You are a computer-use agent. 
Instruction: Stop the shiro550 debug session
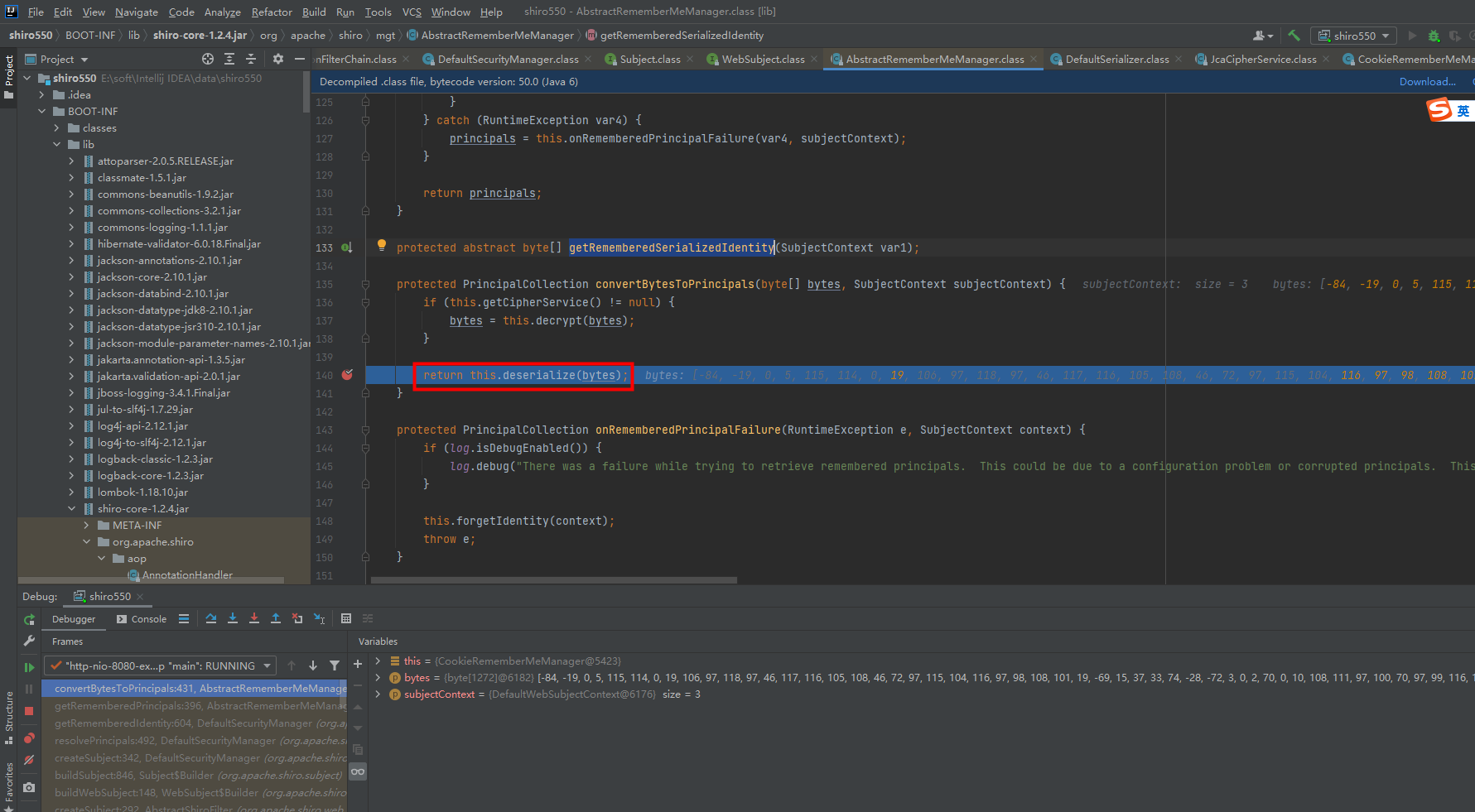point(29,711)
